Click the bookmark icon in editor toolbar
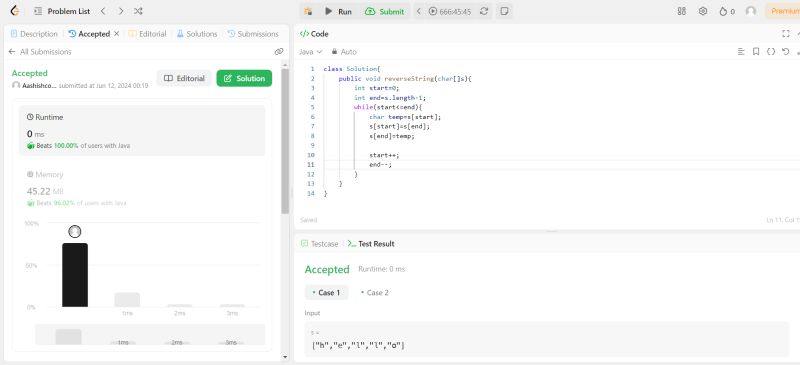 (x=756, y=52)
